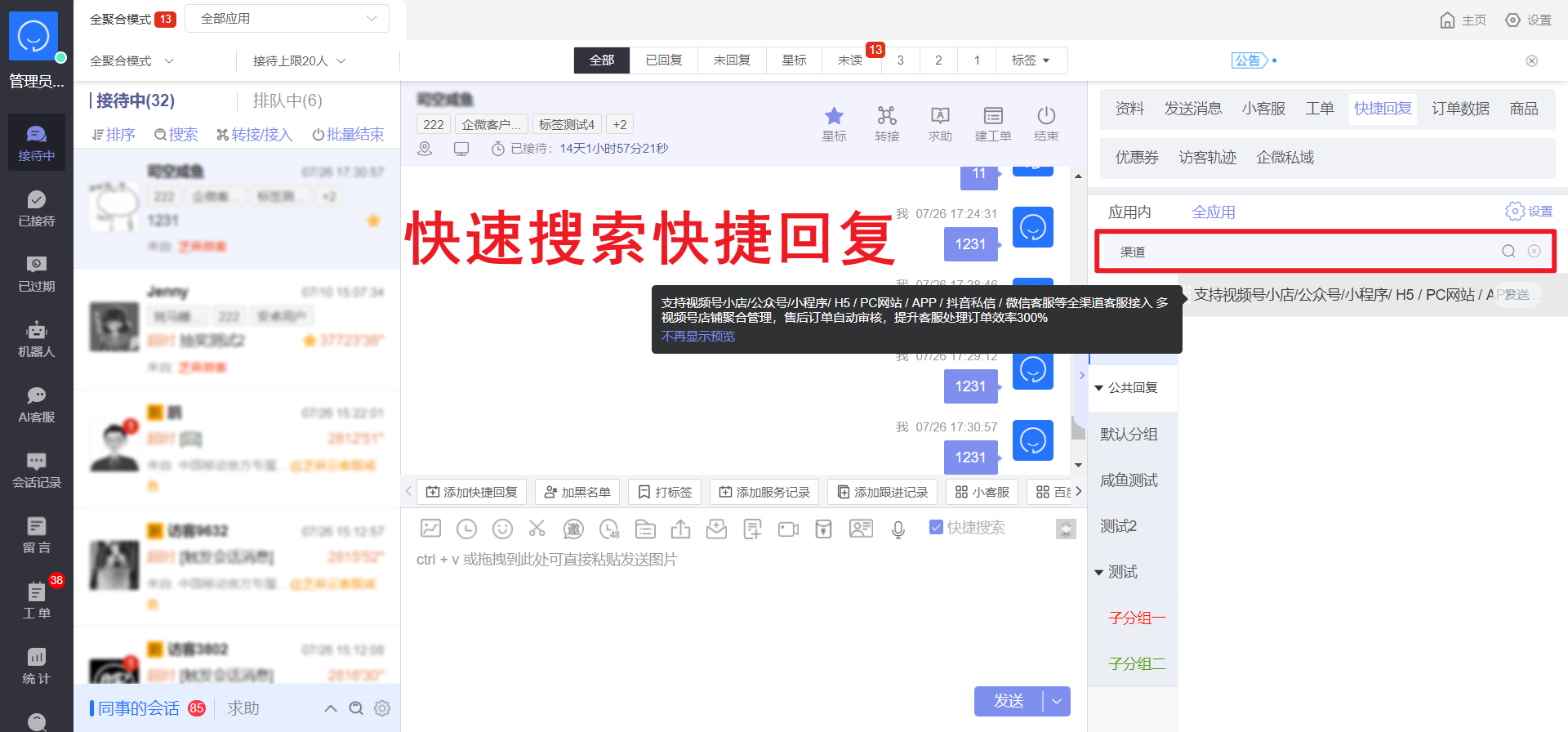Viewport: 1568px width, 732px height.
Task: Go to 主页 home icon
Action: [x=1463, y=20]
